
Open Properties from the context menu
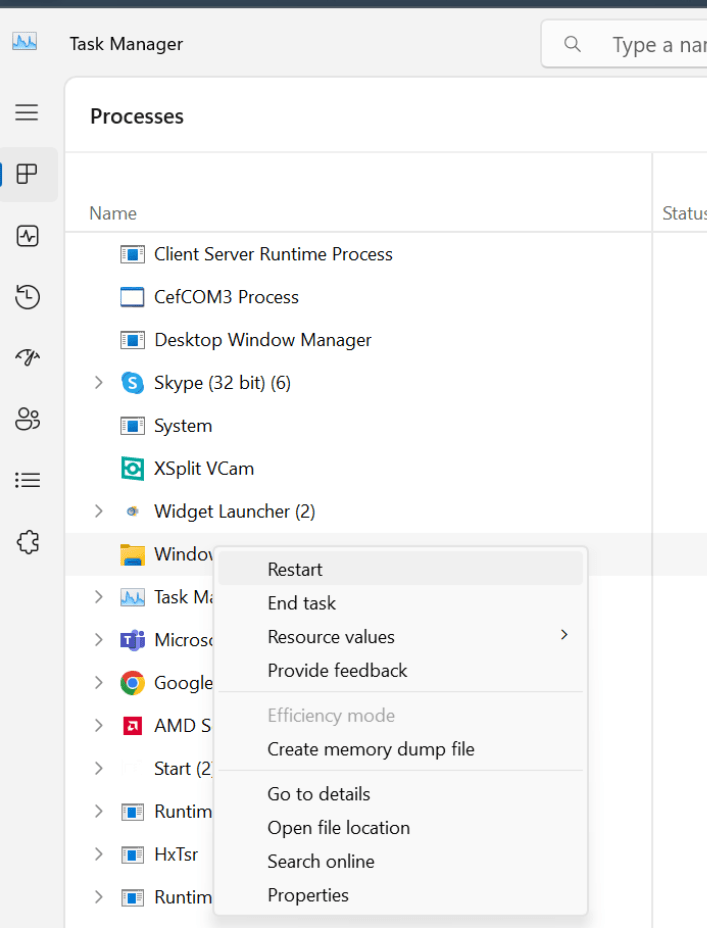pos(401,895)
